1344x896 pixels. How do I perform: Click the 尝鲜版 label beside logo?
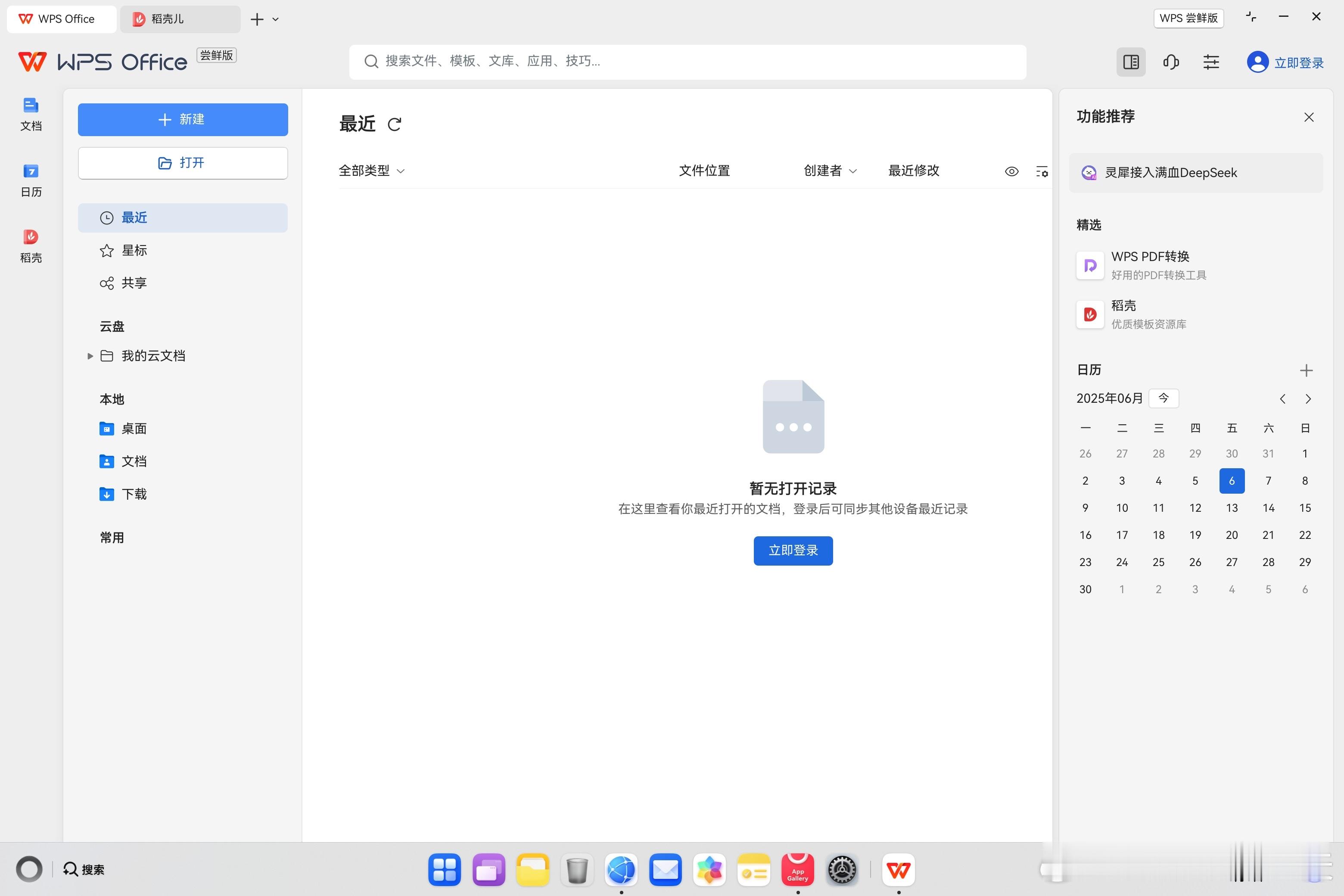(217, 56)
